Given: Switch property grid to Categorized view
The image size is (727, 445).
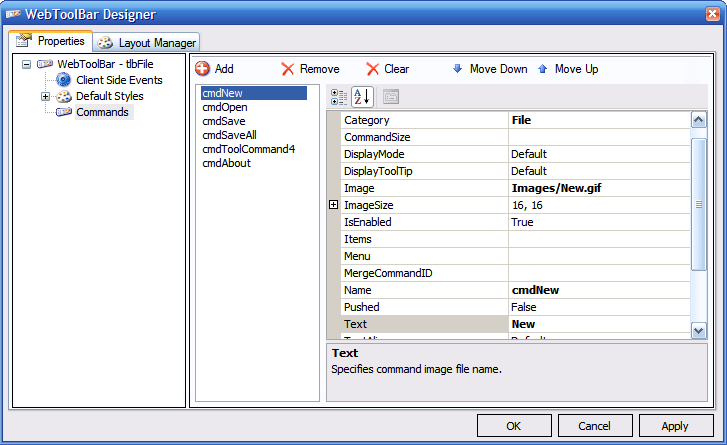Looking at the screenshot, I should tap(339, 97).
